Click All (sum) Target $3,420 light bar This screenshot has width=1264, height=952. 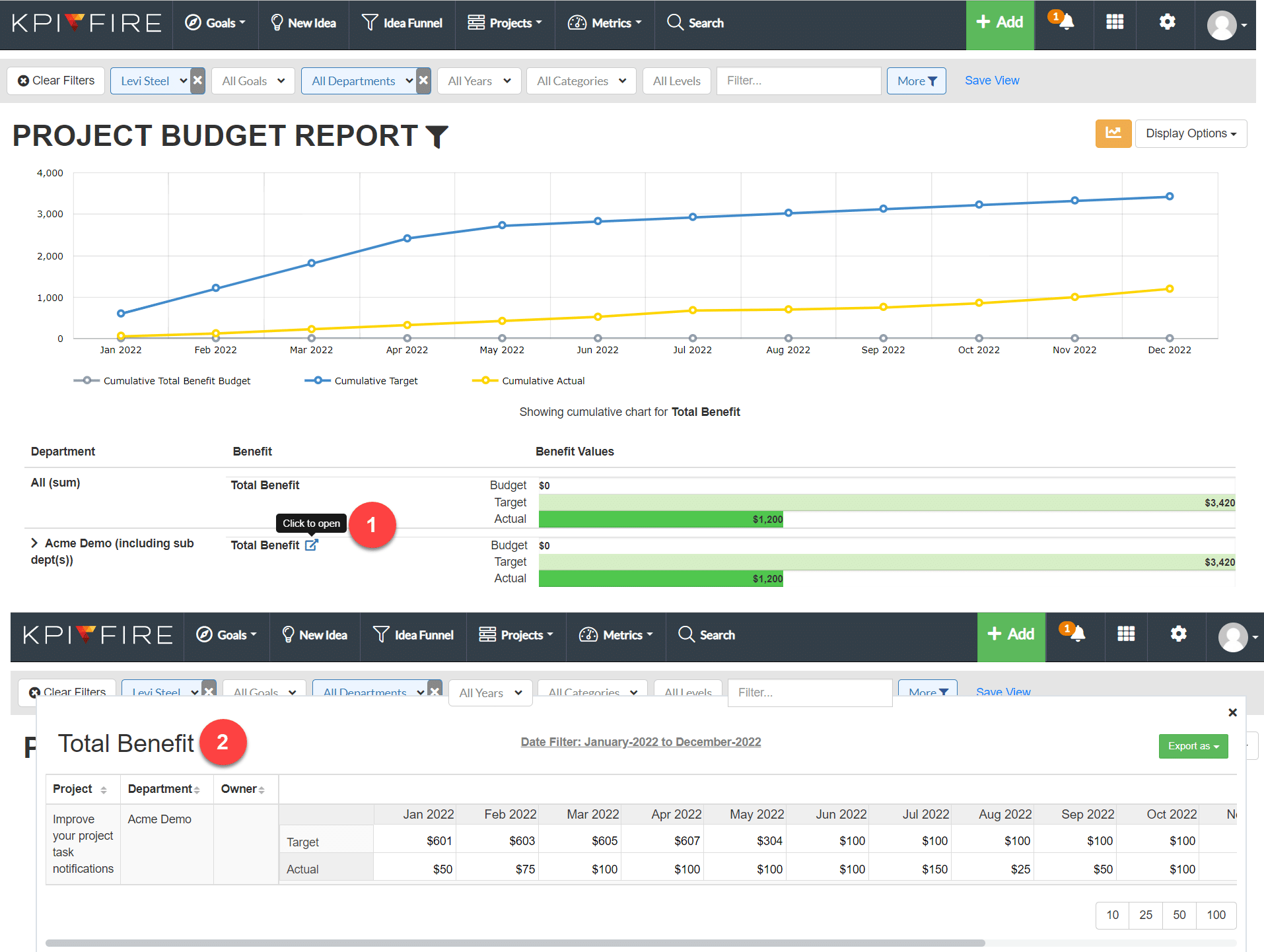(887, 502)
